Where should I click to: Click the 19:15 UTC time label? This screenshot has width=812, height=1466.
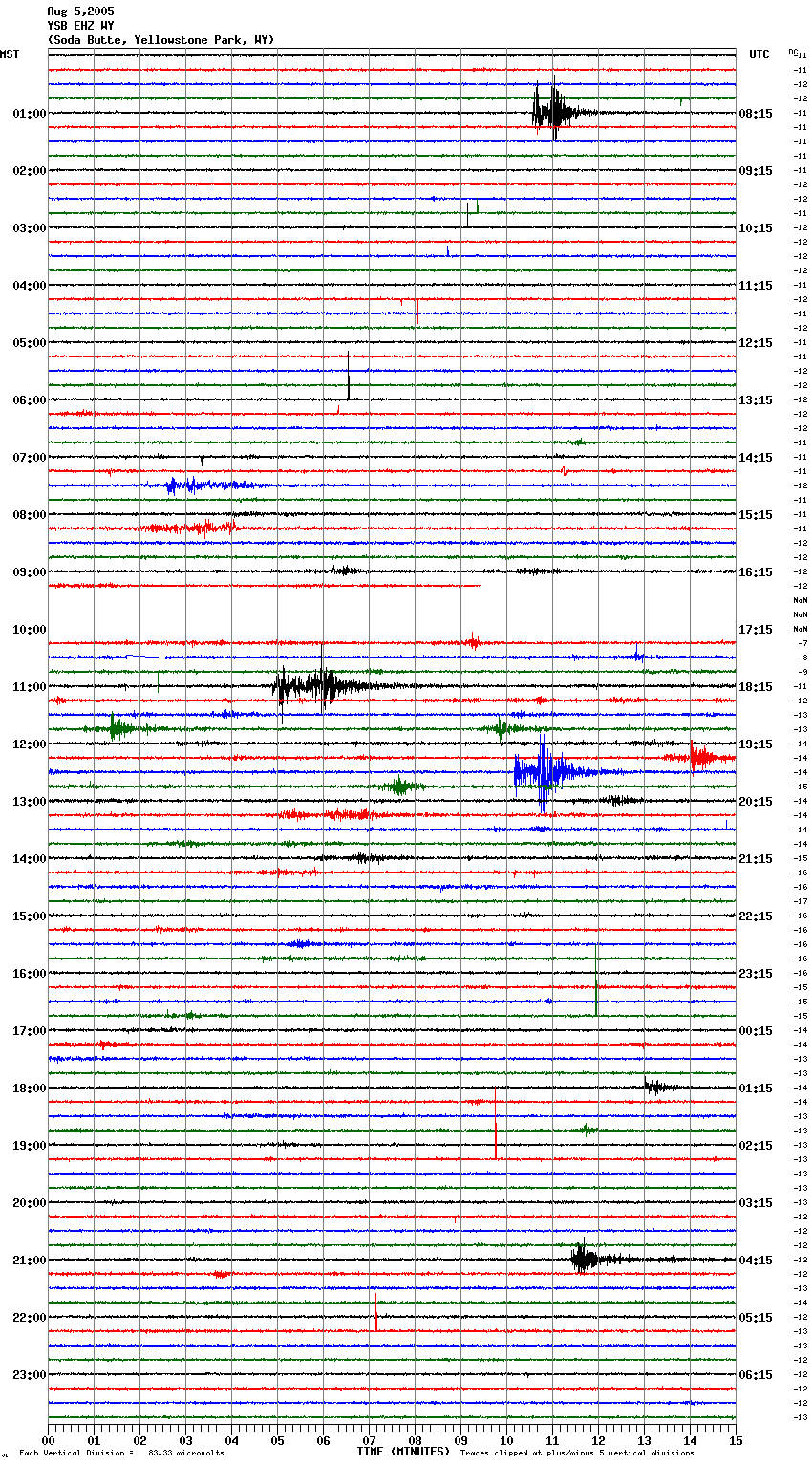(x=756, y=744)
